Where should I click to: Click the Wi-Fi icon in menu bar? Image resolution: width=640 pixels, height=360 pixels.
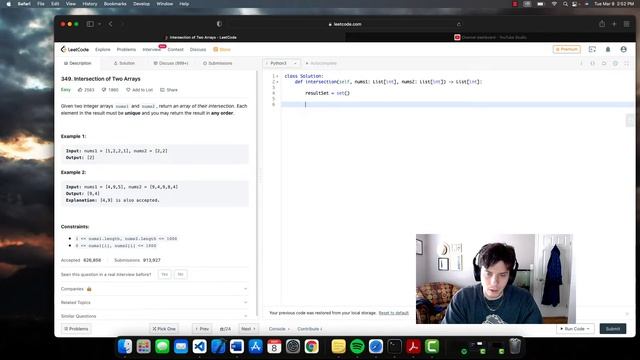[x=554, y=4]
